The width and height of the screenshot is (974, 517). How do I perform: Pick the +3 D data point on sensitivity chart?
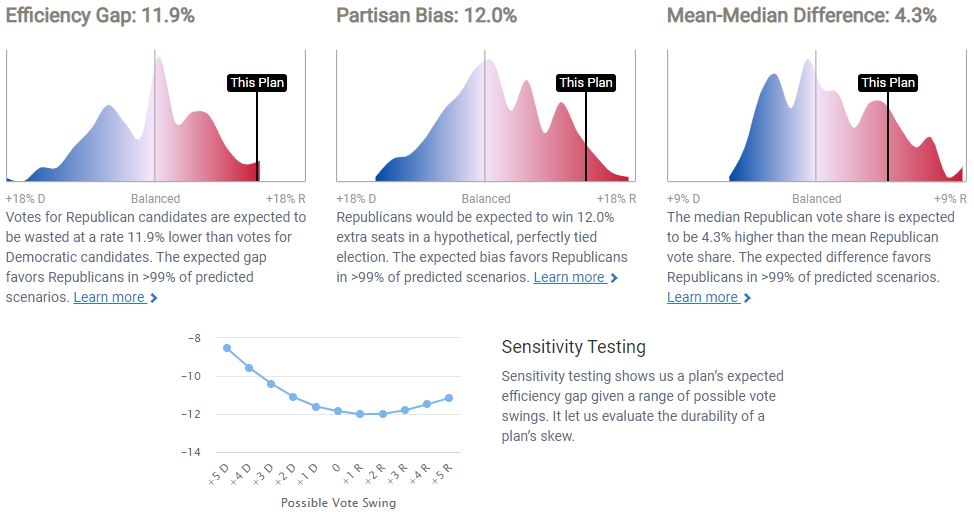271,384
